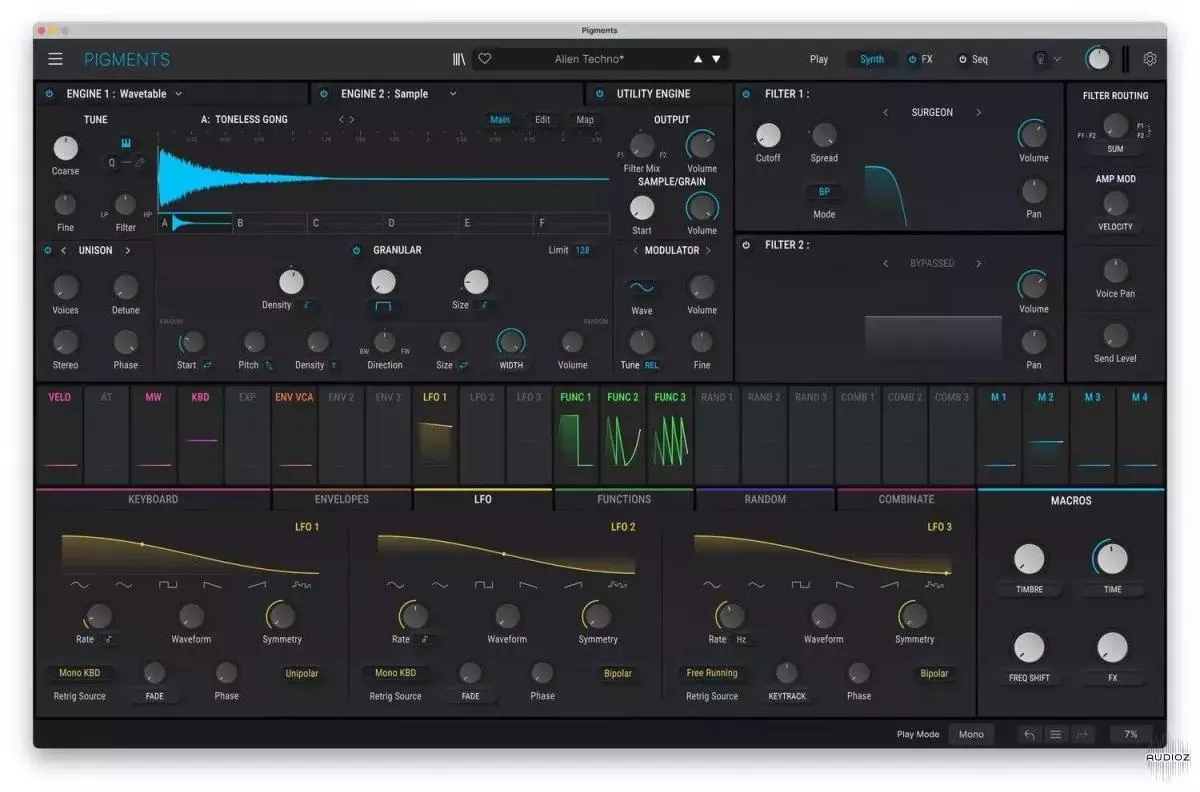The height and width of the screenshot is (792, 1200).
Task: Switch to the Synth view tab
Action: (x=872, y=59)
